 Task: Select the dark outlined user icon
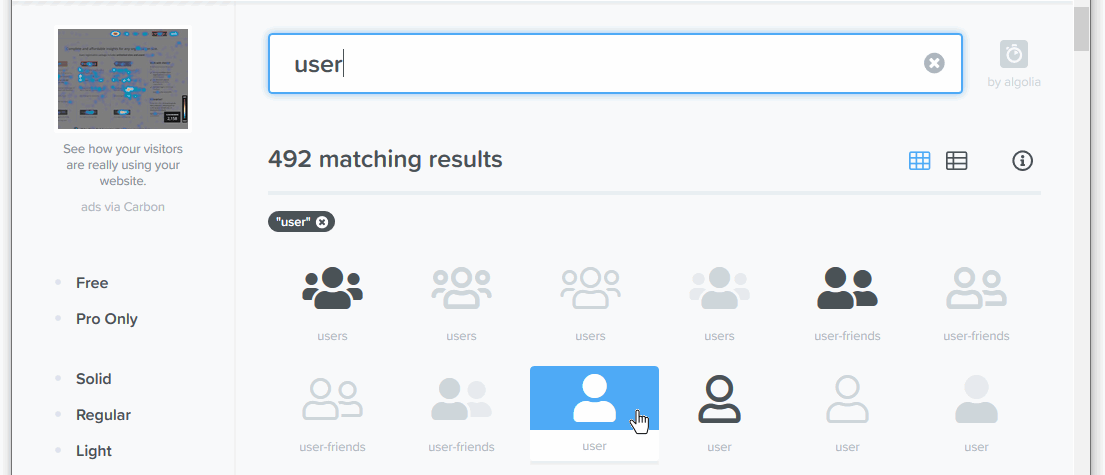[719, 399]
